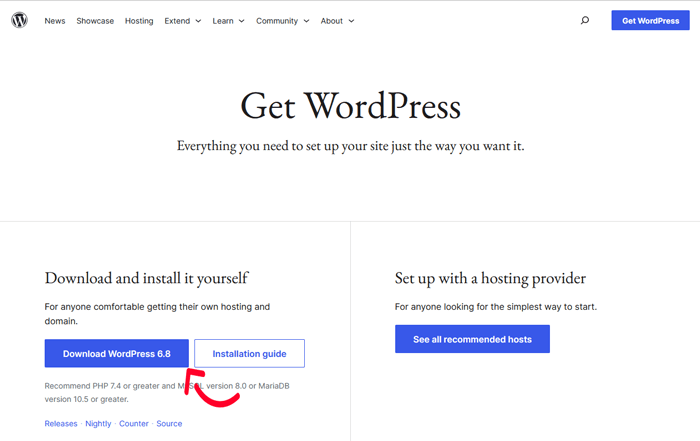Open the Showcase menu item
This screenshot has width=700, height=441.
click(95, 21)
